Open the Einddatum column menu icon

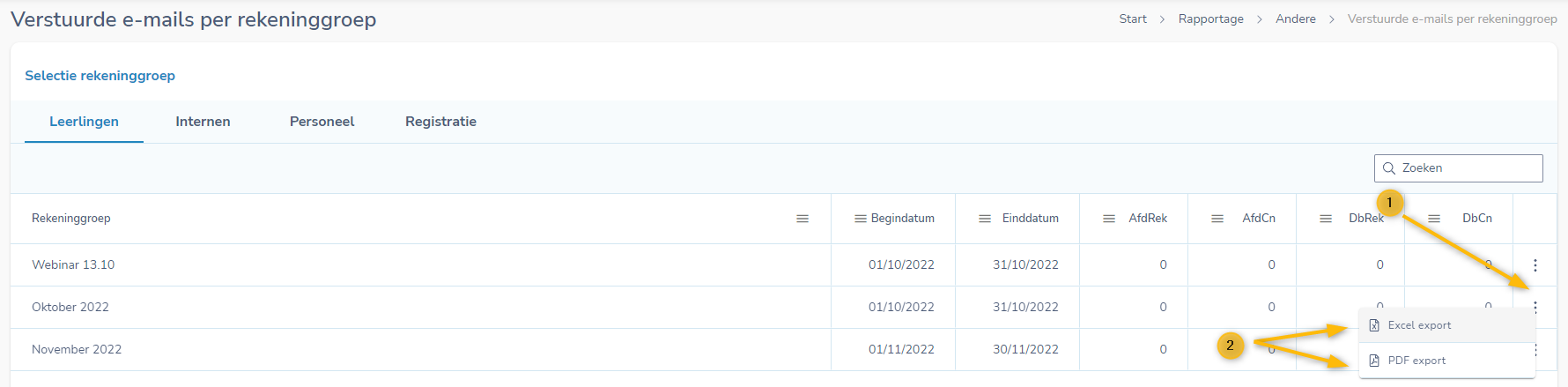985,219
